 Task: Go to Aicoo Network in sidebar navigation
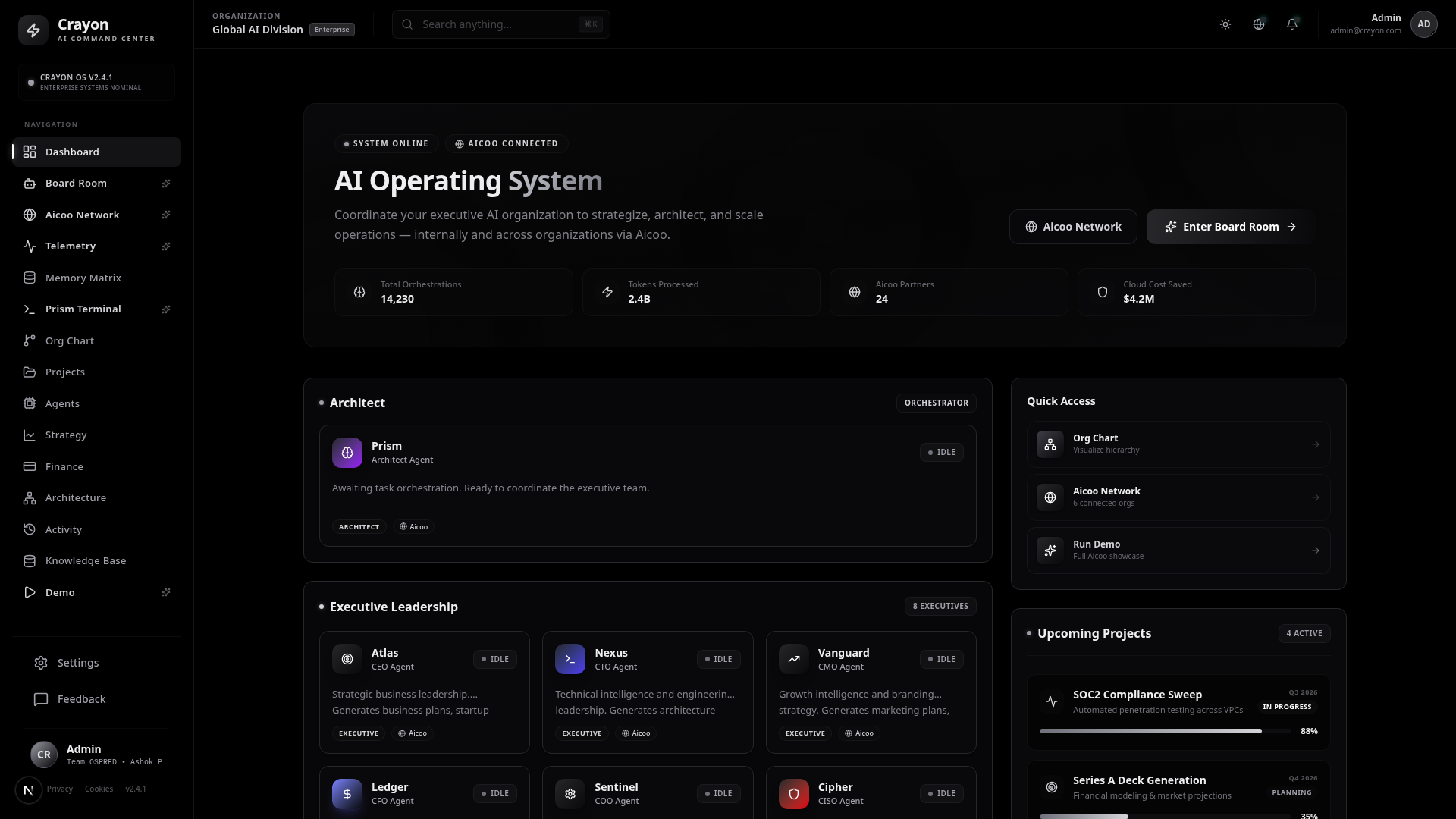coord(96,215)
